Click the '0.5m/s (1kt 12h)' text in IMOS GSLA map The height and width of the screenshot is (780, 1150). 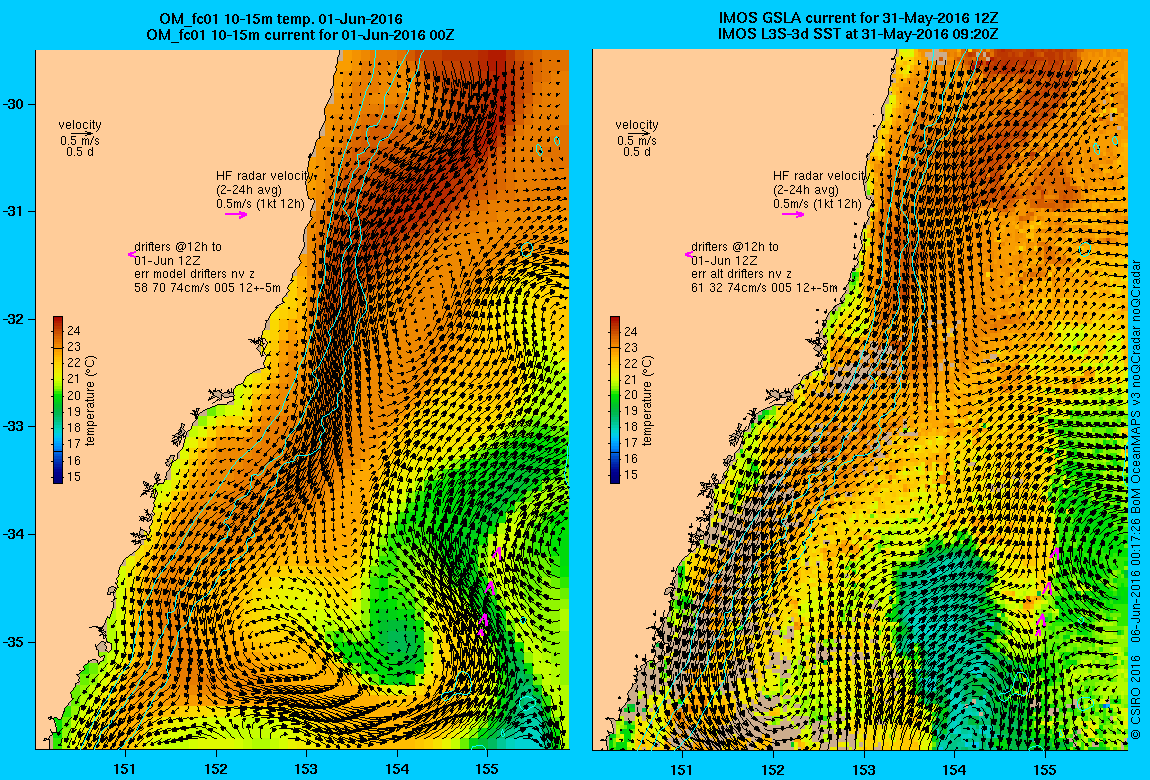(x=817, y=204)
